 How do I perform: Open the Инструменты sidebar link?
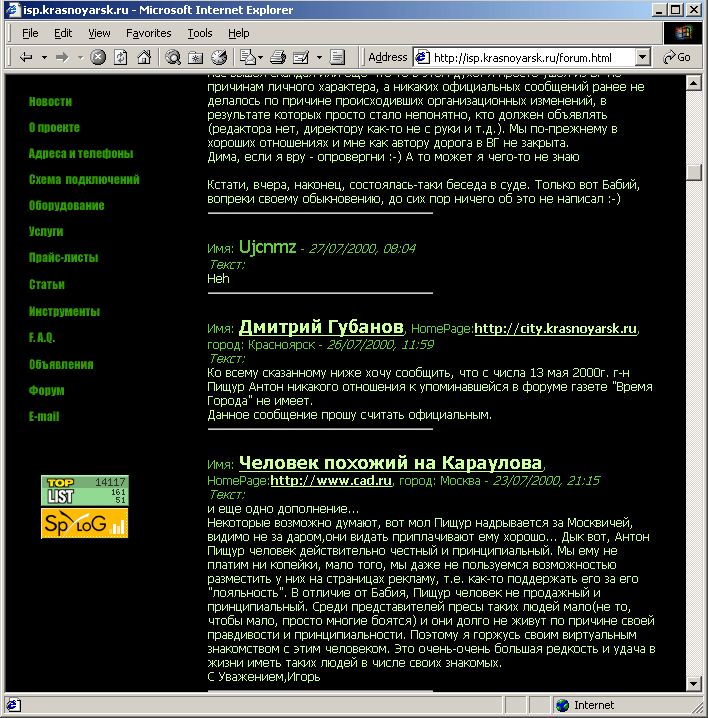pos(64,311)
